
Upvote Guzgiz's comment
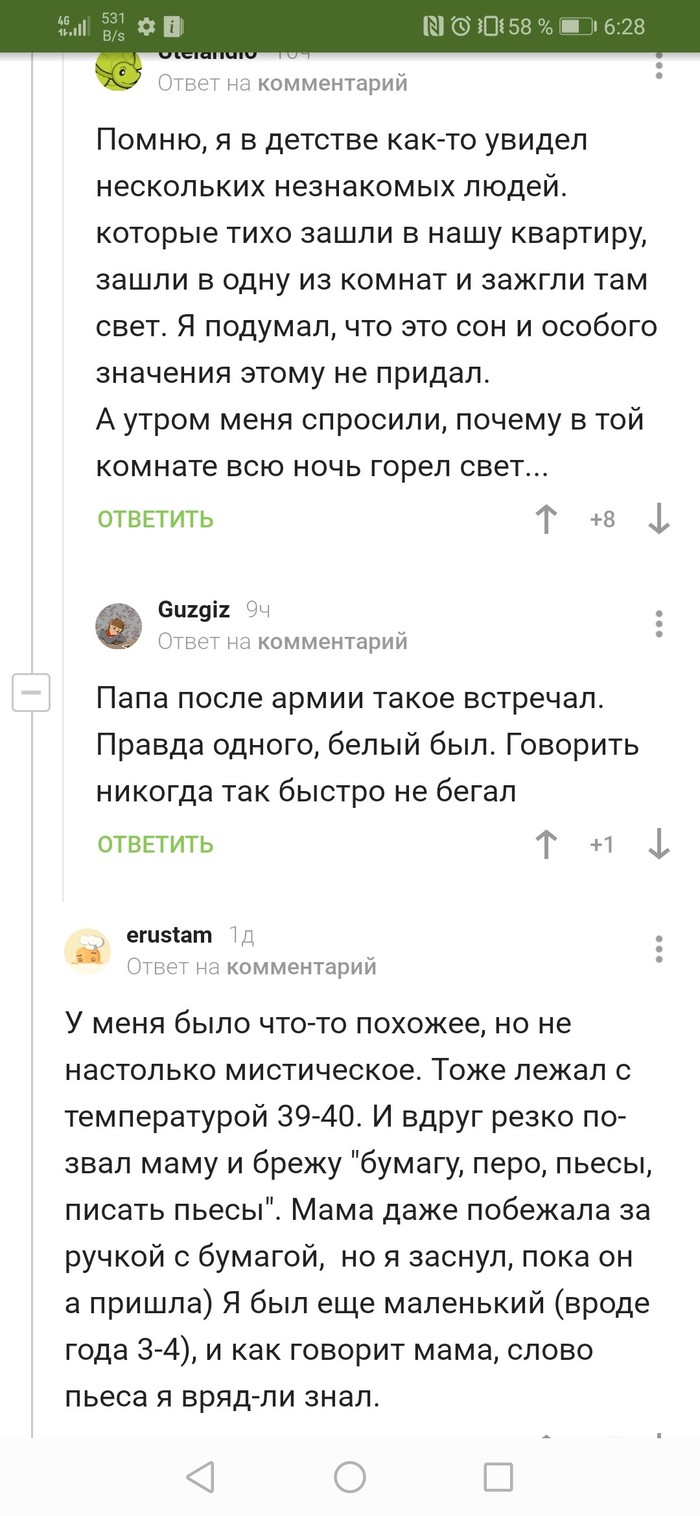pos(546,845)
